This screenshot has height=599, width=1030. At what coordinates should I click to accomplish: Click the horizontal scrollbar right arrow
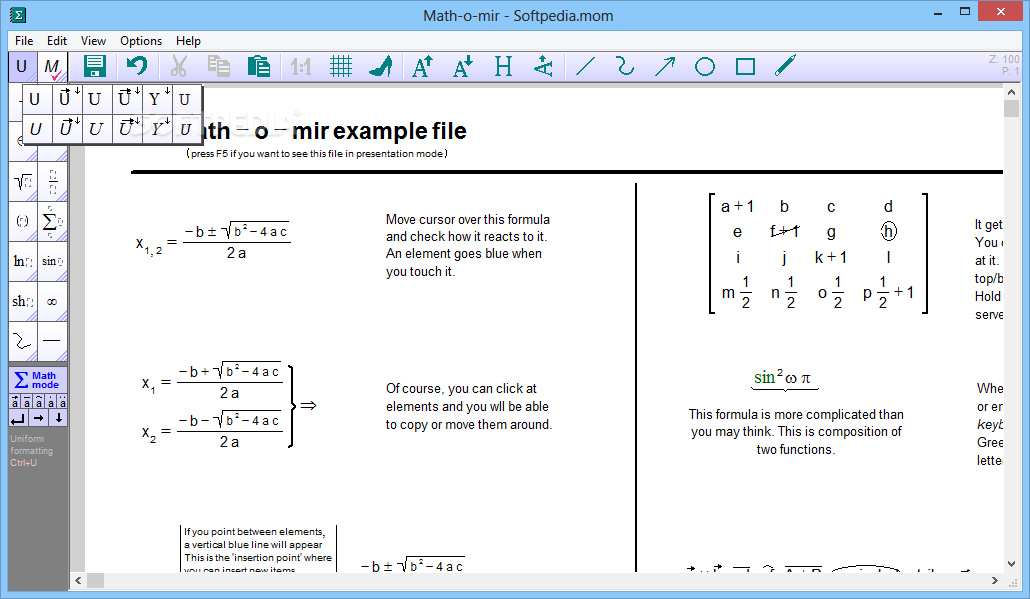(995, 581)
